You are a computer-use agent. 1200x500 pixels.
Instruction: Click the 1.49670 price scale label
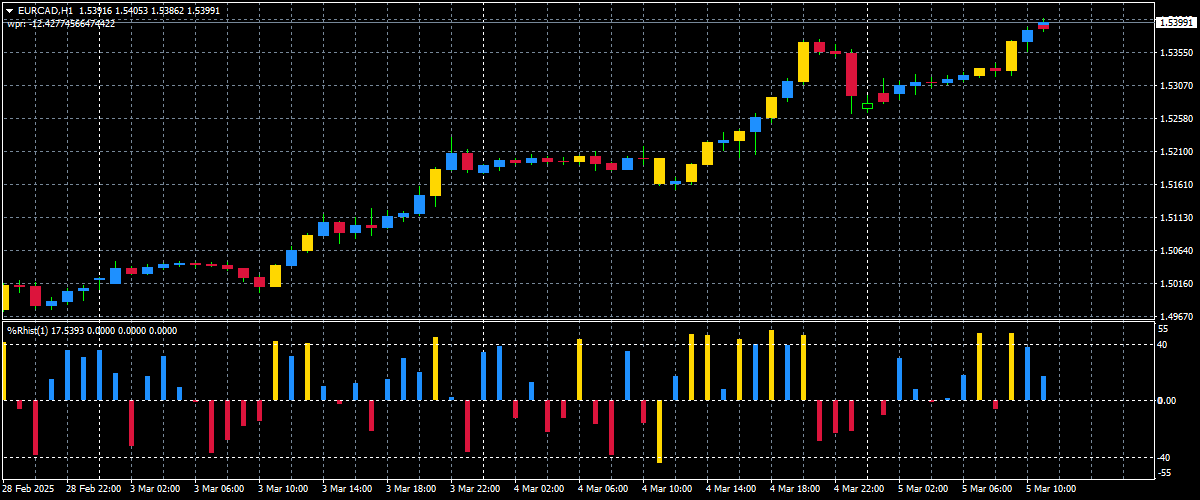[x=1174, y=316]
